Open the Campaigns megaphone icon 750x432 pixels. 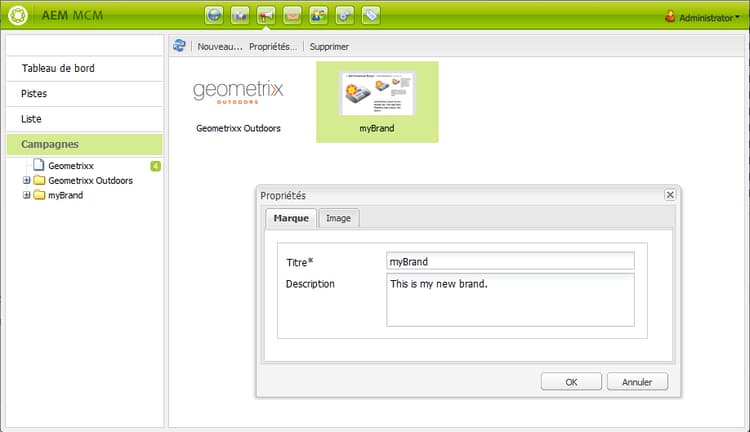(x=266, y=15)
